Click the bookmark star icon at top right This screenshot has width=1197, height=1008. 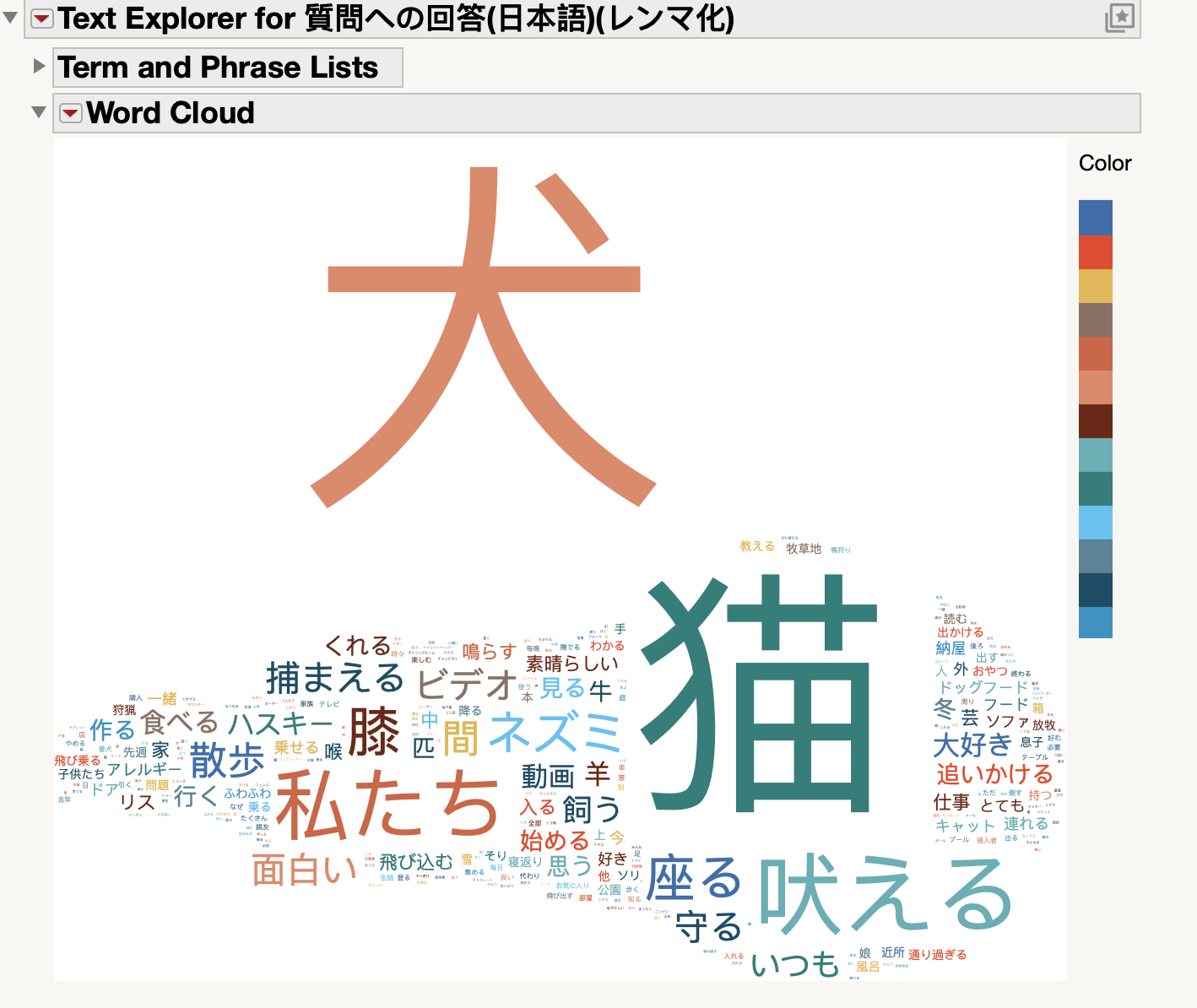pos(1119,18)
